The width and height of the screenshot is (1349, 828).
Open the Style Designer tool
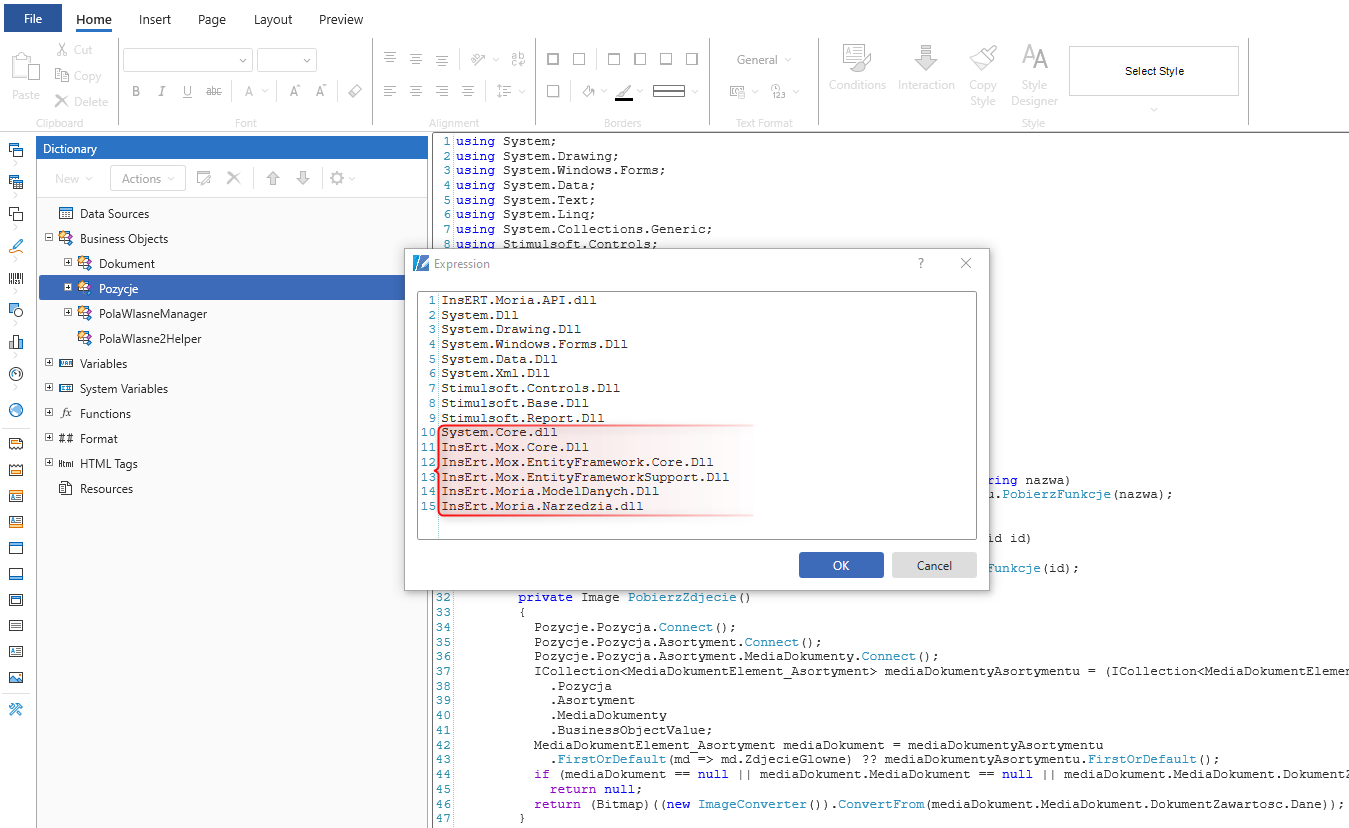1034,60
